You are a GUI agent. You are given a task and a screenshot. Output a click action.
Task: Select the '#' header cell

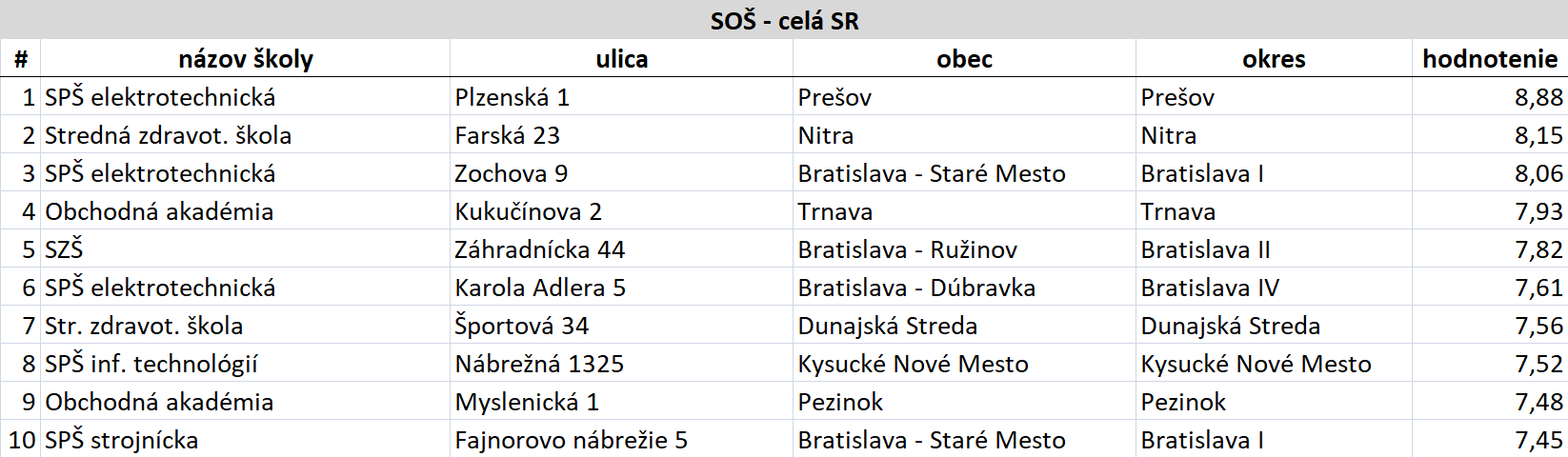(20, 58)
